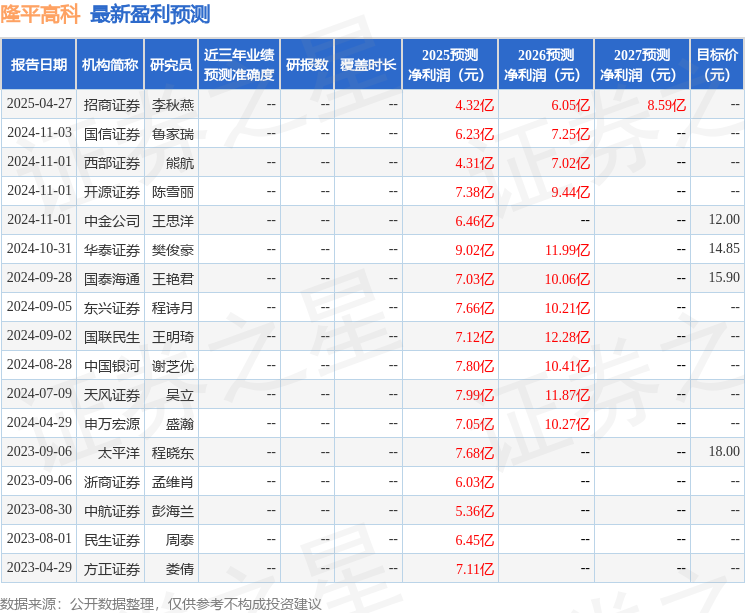The width and height of the screenshot is (745, 613).
Task: Click the 12.00 target price
Action: point(724,220)
